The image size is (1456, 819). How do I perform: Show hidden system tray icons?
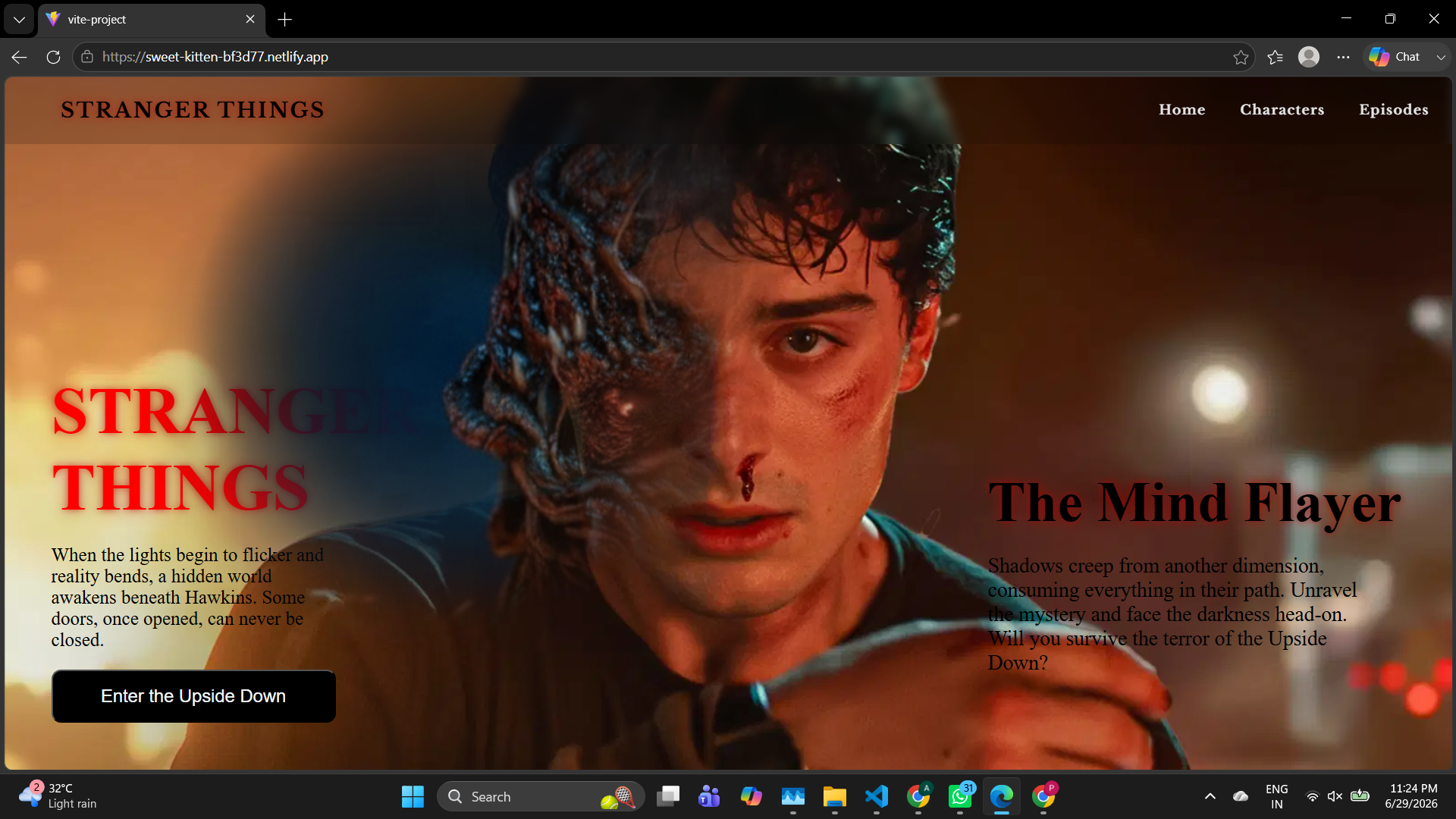click(1210, 796)
